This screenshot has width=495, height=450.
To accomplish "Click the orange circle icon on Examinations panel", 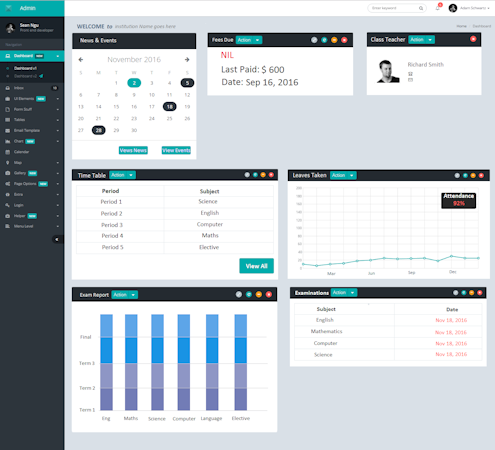I will coord(471,293).
